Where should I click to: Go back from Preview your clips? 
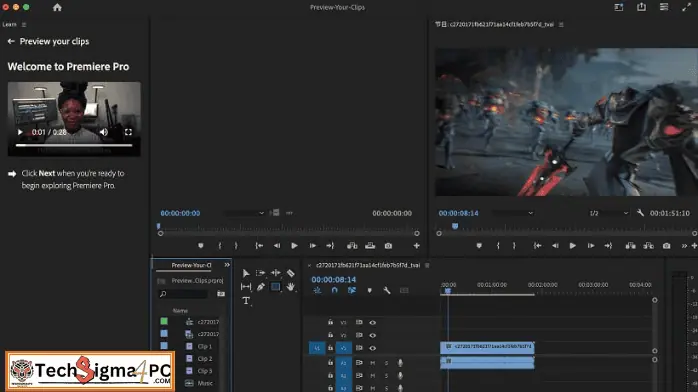tap(11, 41)
